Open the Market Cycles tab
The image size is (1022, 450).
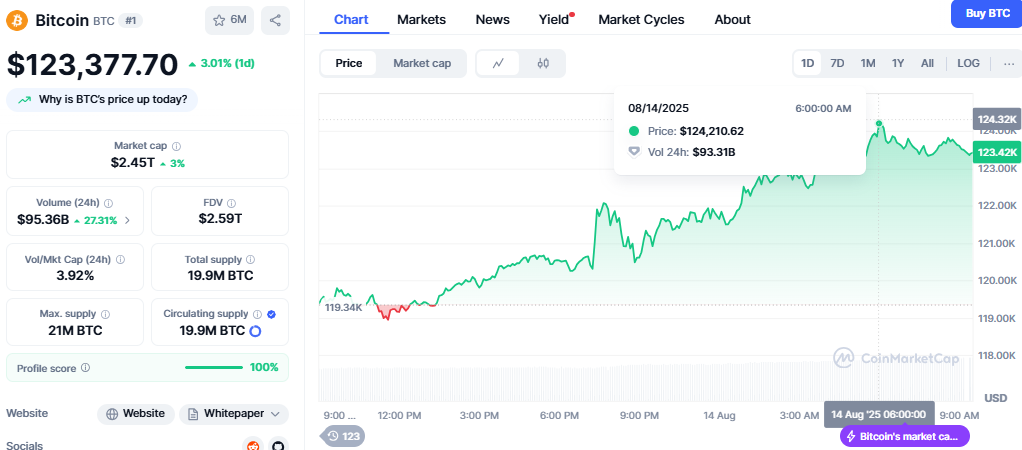pyautogui.click(x=641, y=20)
